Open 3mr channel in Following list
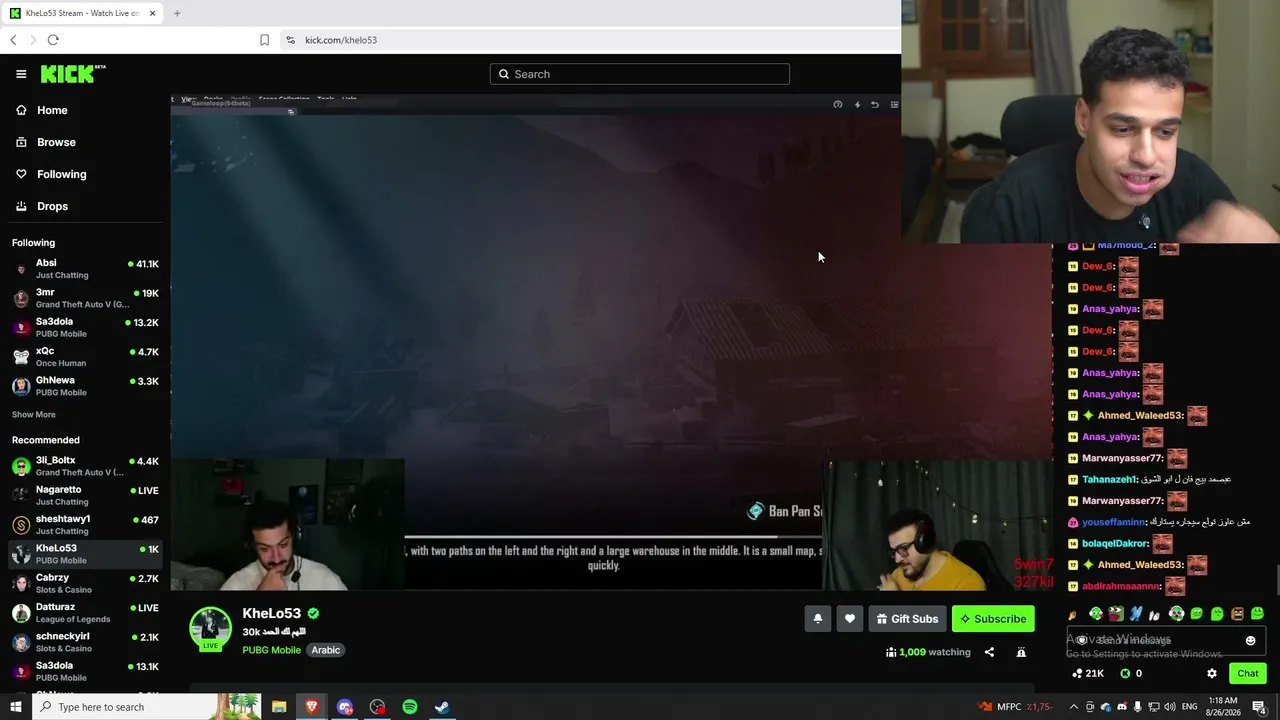The height and width of the screenshot is (720, 1280). tap(85, 298)
